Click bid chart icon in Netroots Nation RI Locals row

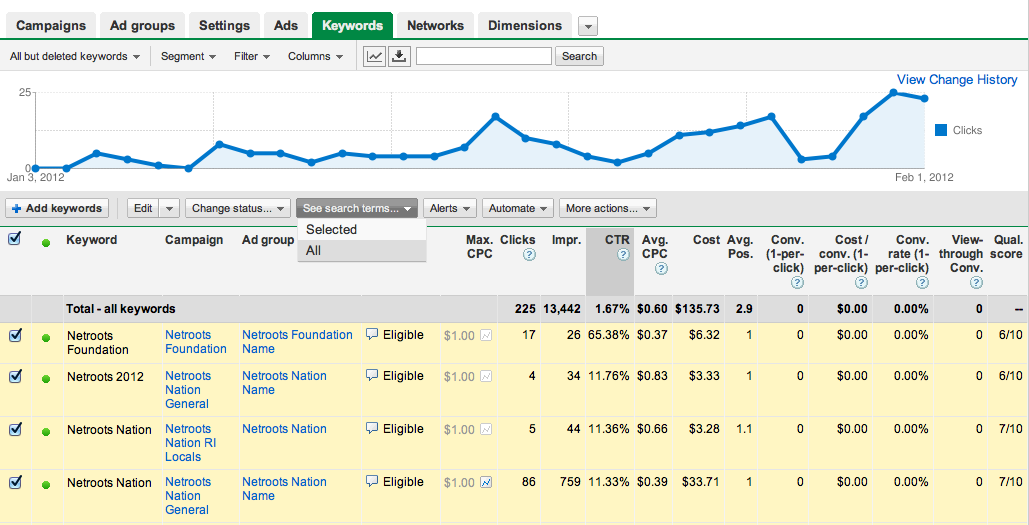(486, 429)
